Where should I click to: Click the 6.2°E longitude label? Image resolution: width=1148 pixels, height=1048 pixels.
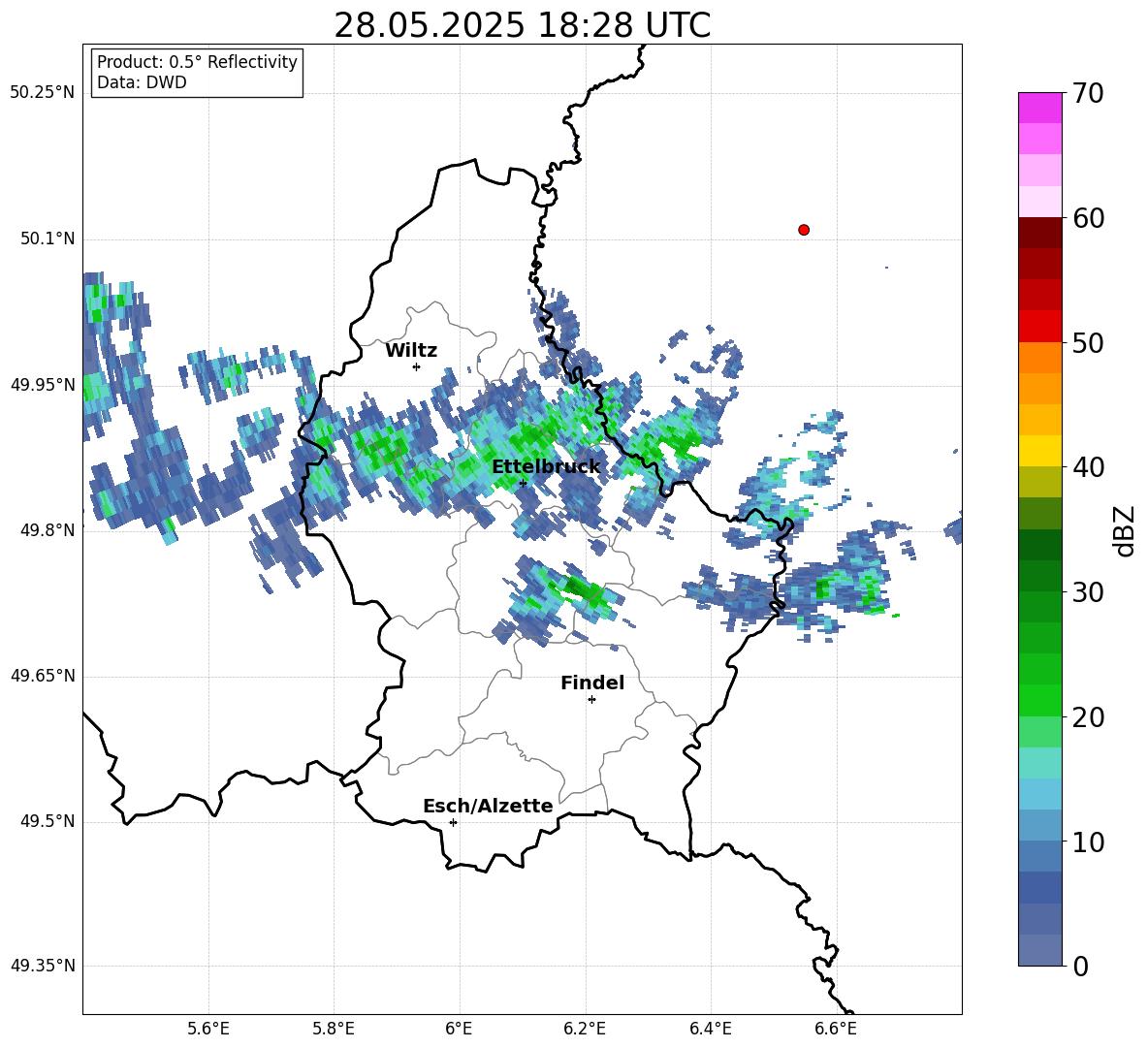(585, 1029)
